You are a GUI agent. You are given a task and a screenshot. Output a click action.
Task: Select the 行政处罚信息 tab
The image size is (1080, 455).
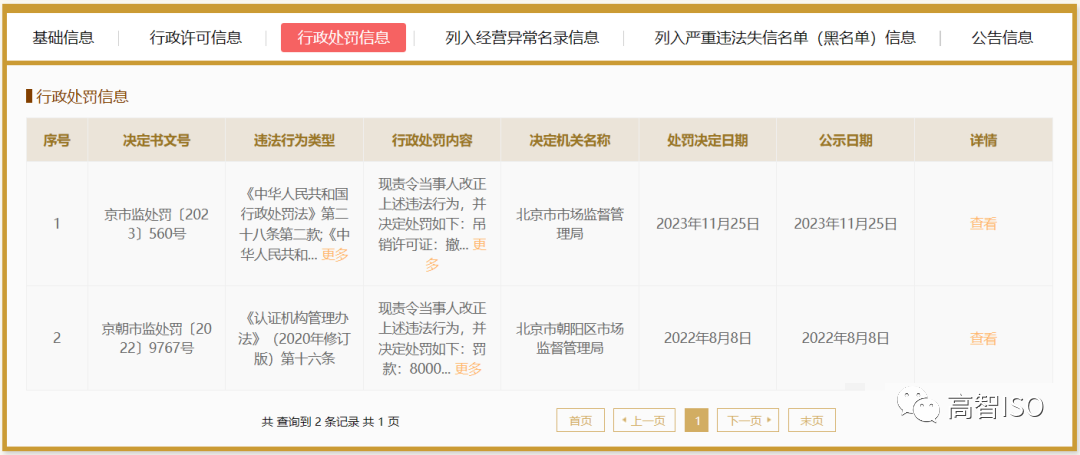click(x=343, y=38)
